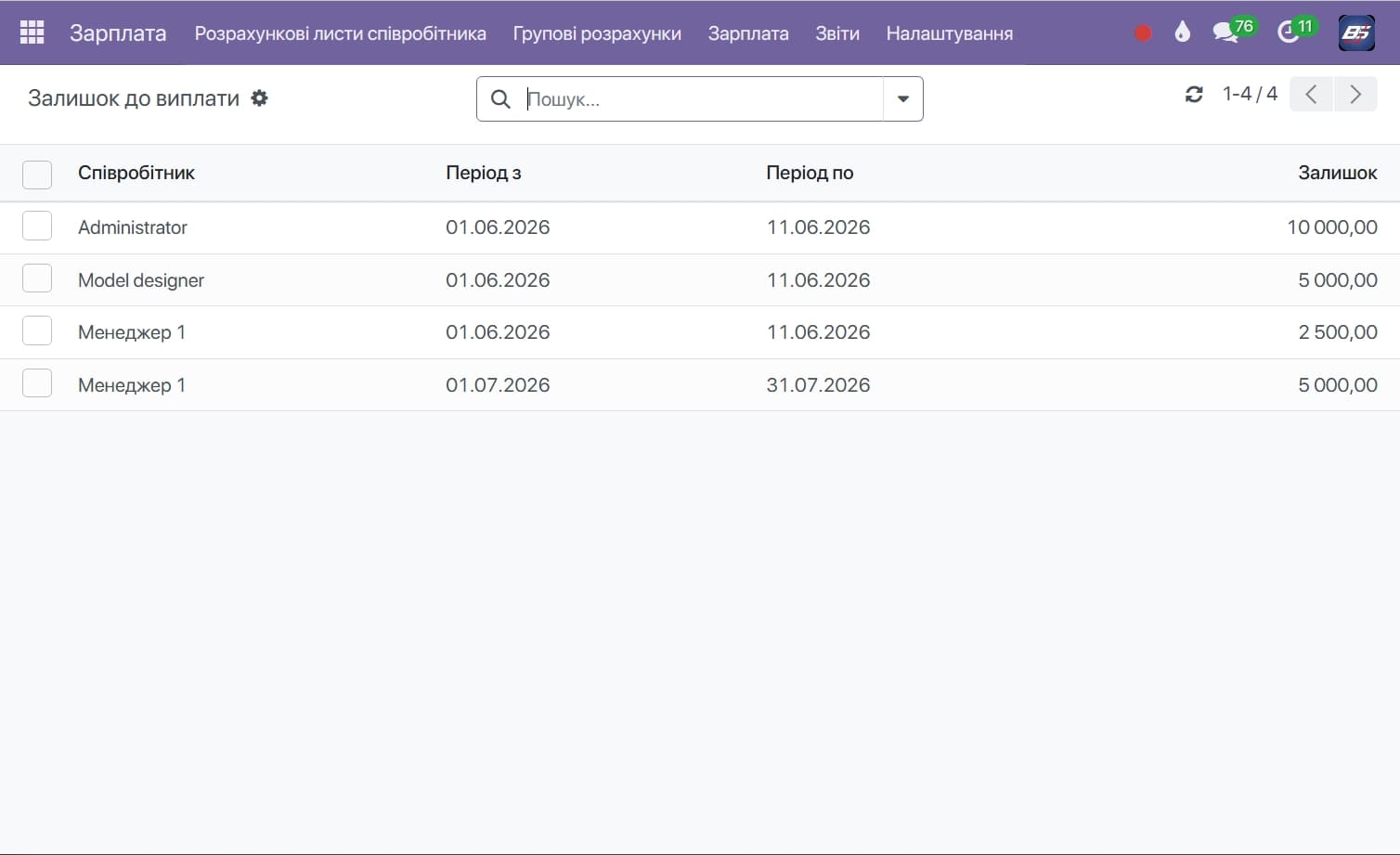Sort by Період з column header
The image size is (1400, 855).
click(484, 173)
